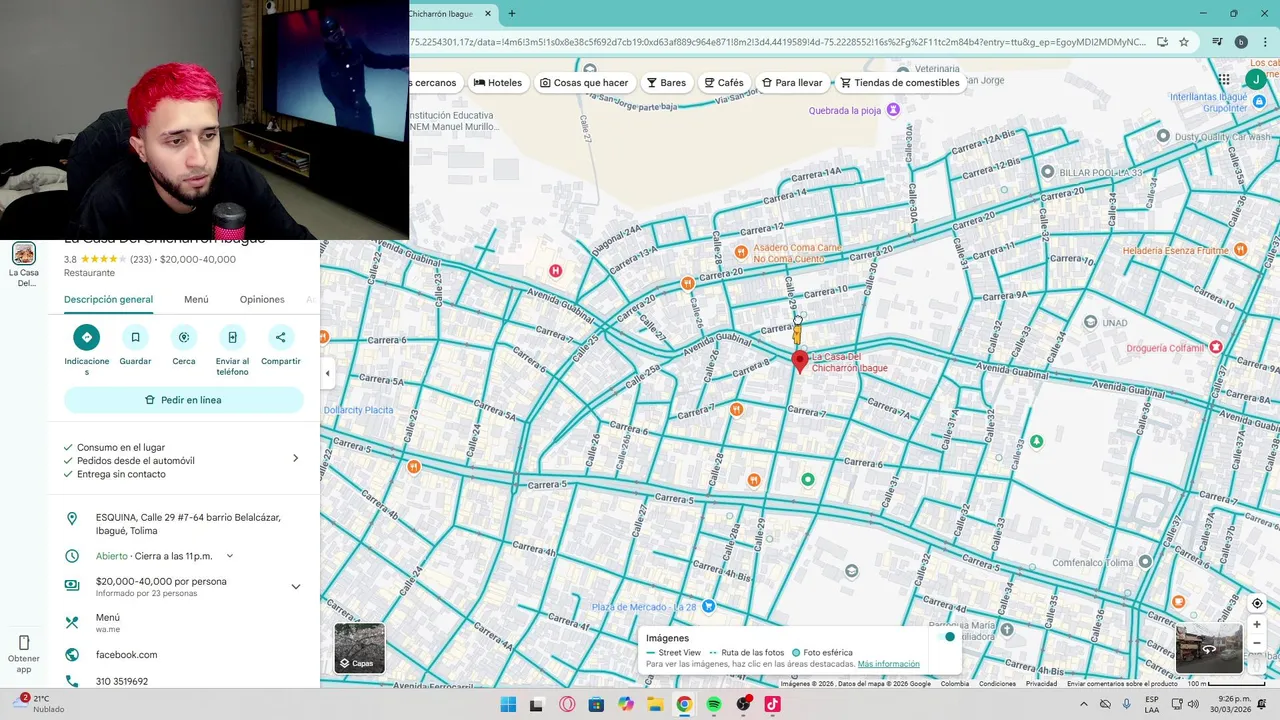Open TikTok from the taskbar
This screenshot has height=720, width=1280.
(x=772, y=704)
